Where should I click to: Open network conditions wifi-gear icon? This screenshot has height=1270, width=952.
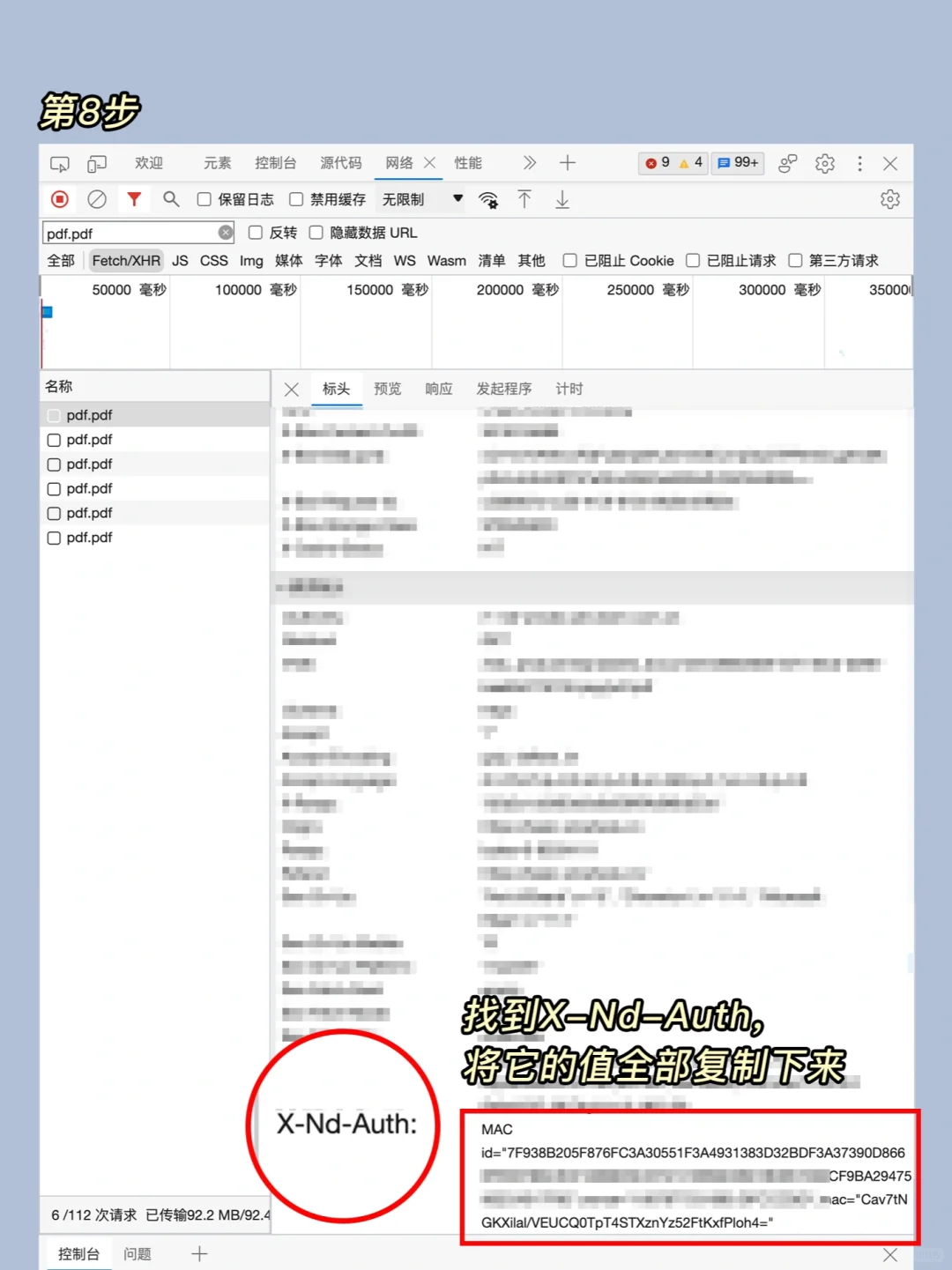pos(488,200)
